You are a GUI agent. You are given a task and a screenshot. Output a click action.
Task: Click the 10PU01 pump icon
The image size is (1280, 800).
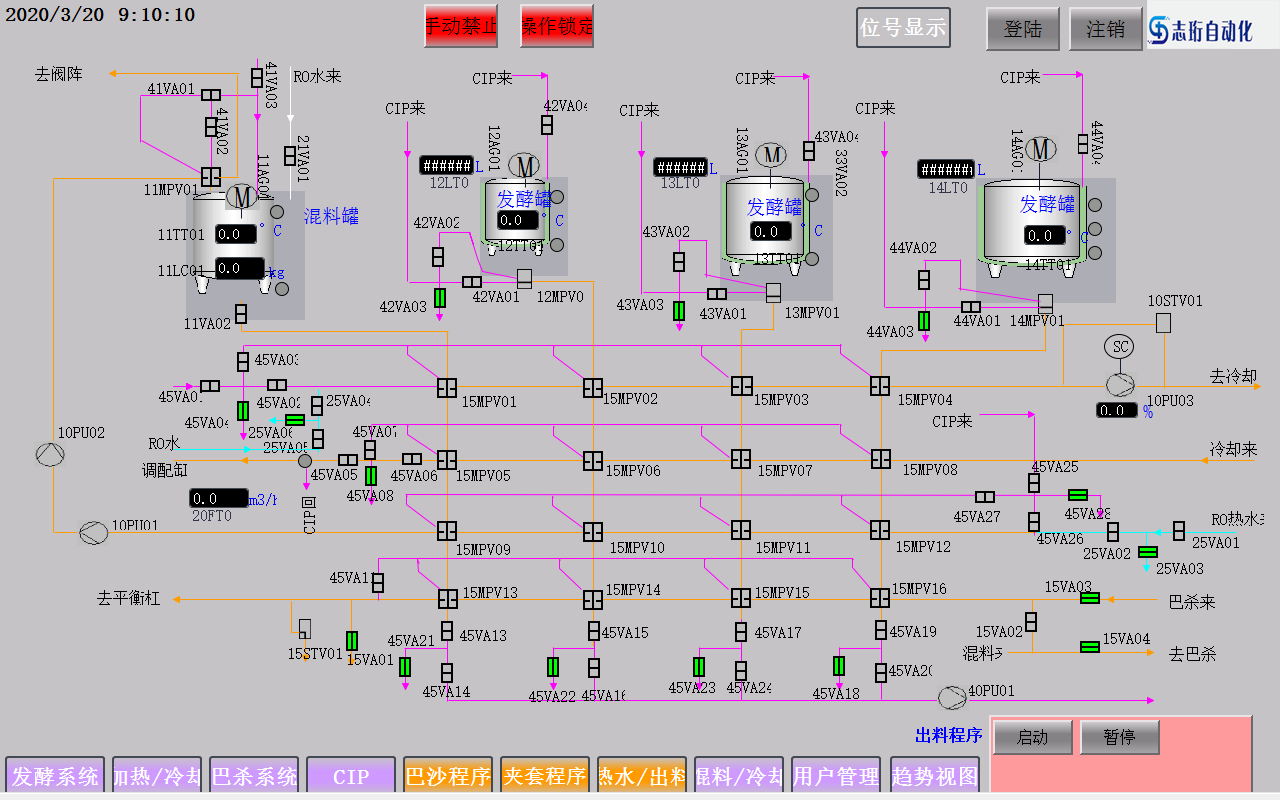click(93, 532)
